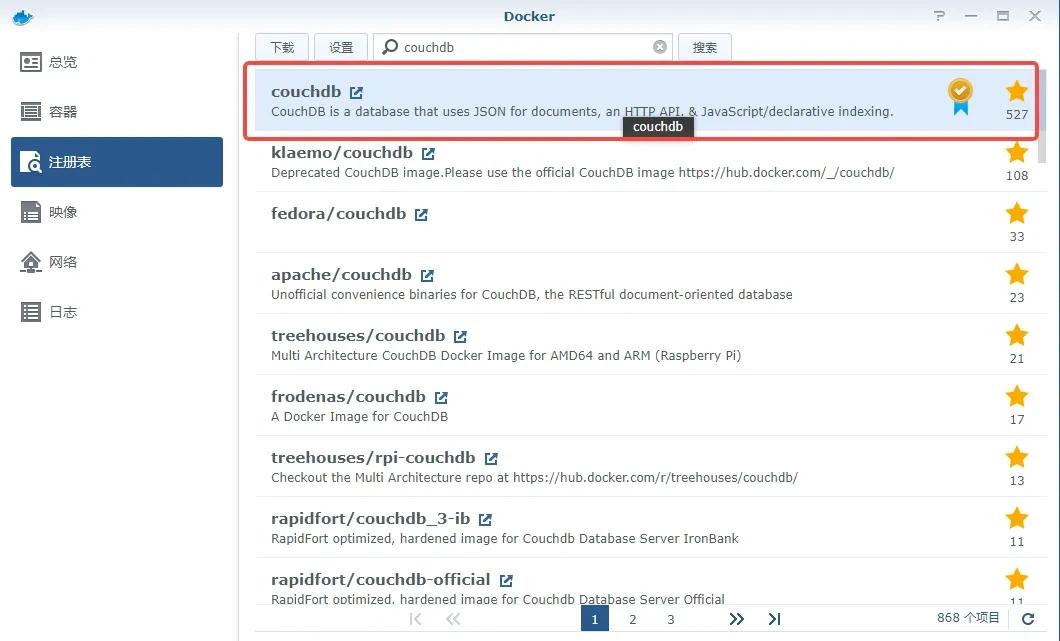Image resolution: width=1060 pixels, height=641 pixels.
Task: Open the help question mark icon
Action: (x=939, y=16)
